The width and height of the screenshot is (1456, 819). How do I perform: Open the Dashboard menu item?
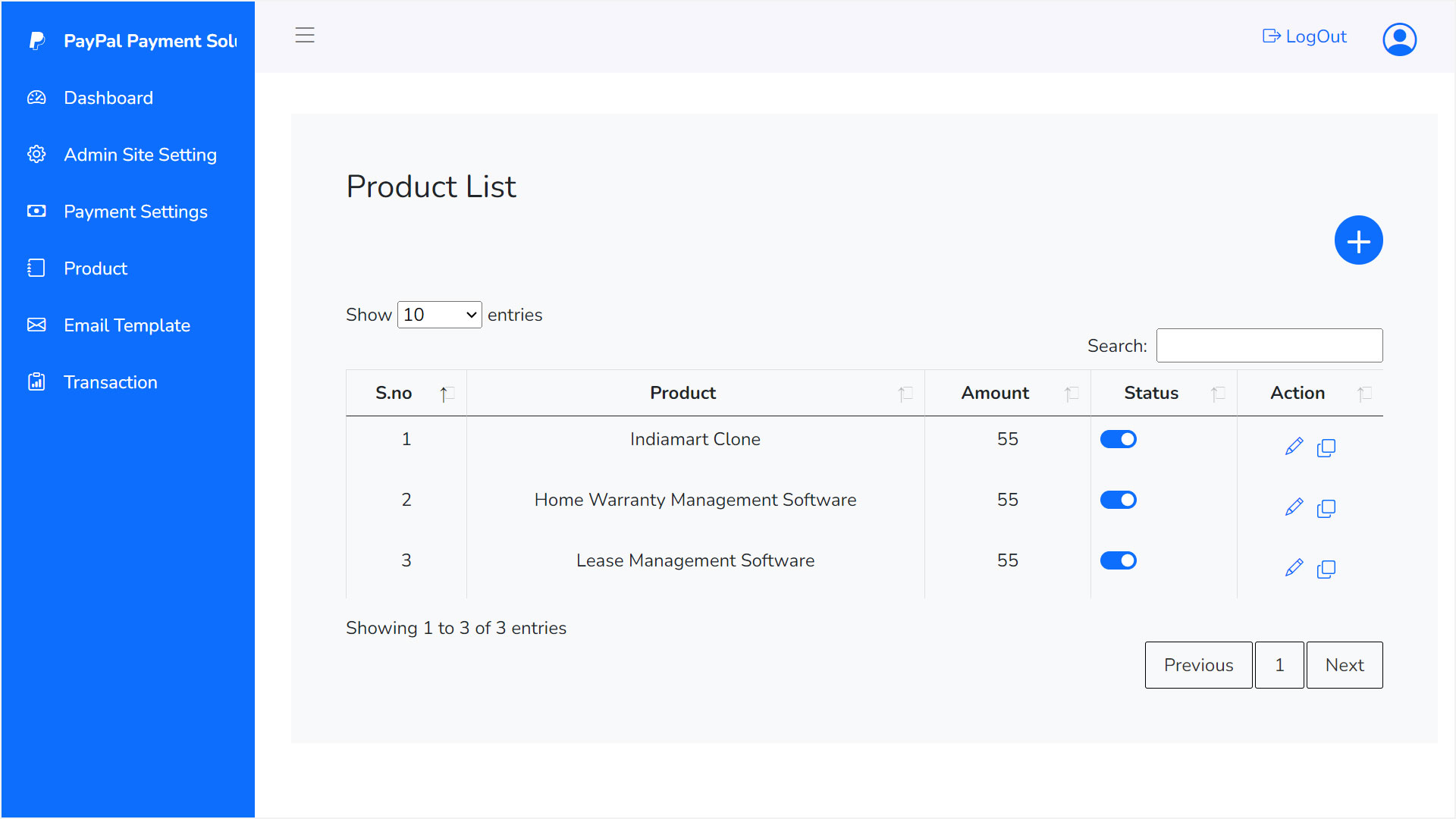(108, 97)
